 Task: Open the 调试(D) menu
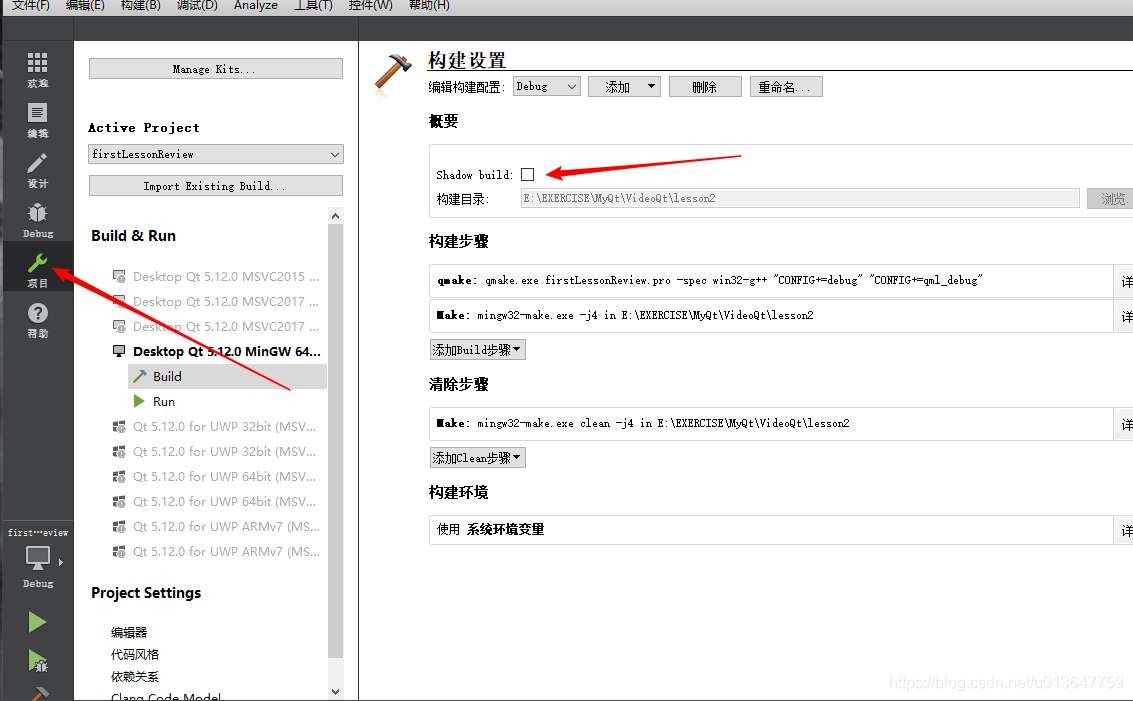click(197, 6)
